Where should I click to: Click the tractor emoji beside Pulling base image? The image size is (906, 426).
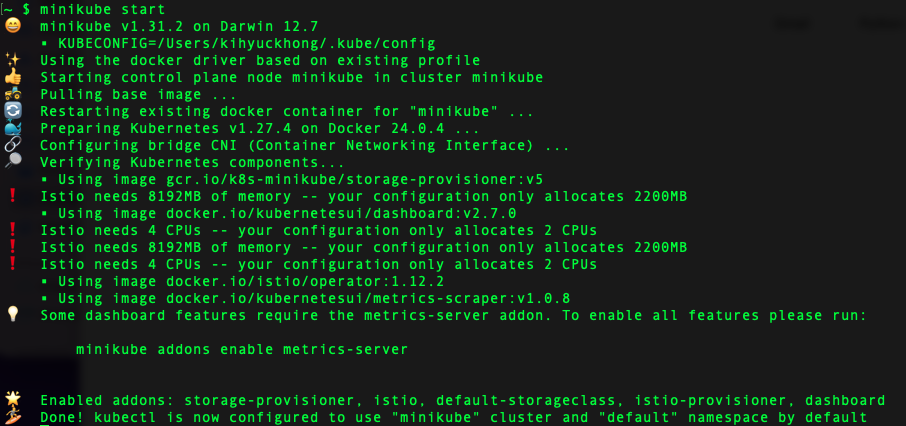pyautogui.click(x=13, y=94)
